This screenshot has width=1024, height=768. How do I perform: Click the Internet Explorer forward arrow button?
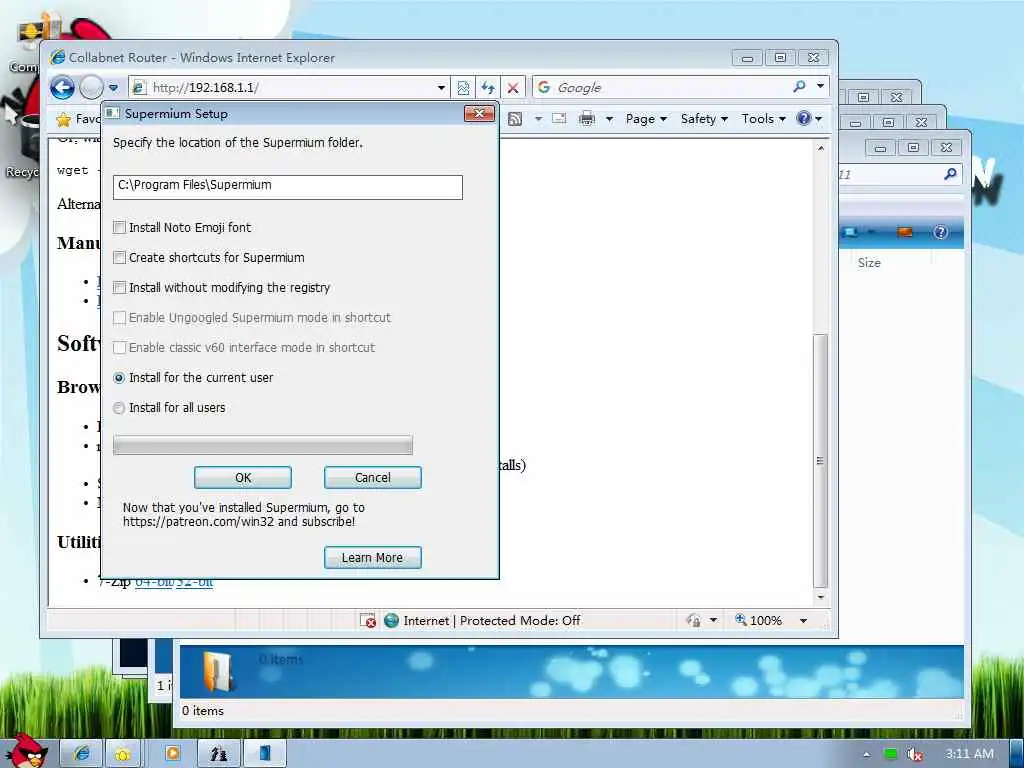click(91, 87)
